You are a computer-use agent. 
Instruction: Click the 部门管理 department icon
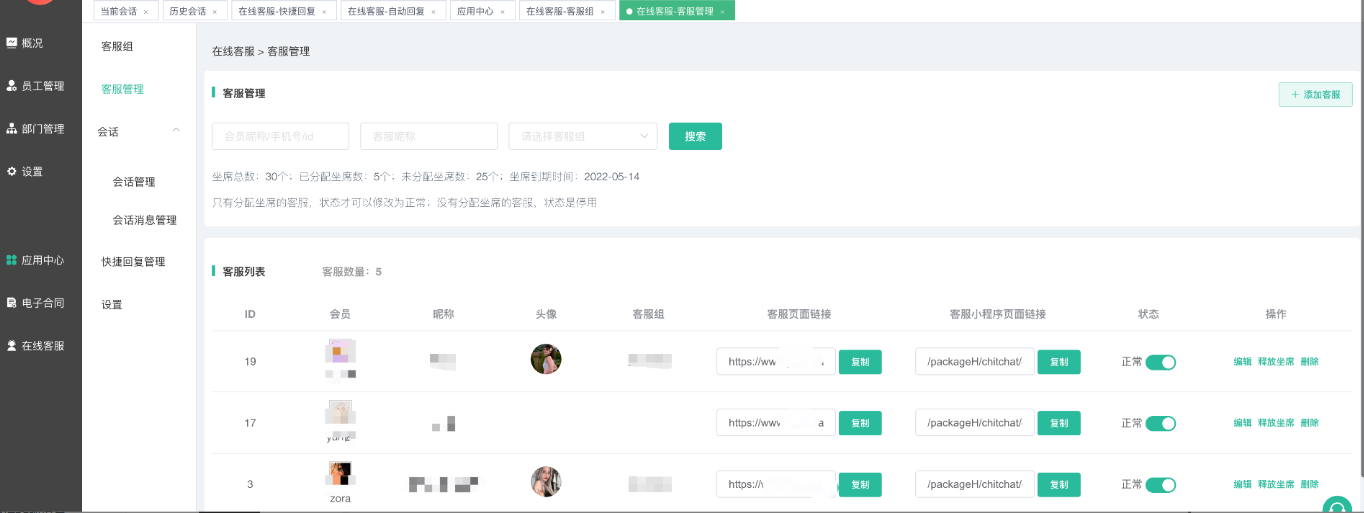pos(12,129)
